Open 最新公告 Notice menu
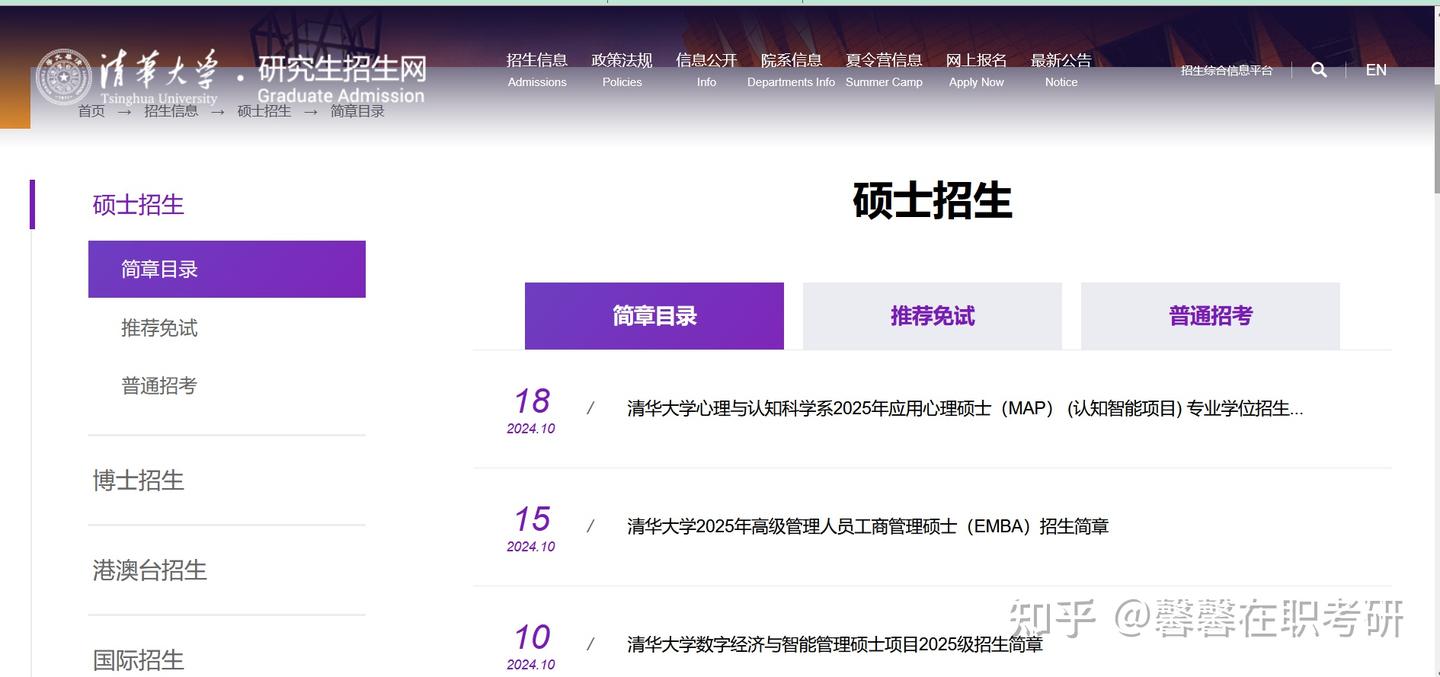The width and height of the screenshot is (1440, 677). point(1061,70)
